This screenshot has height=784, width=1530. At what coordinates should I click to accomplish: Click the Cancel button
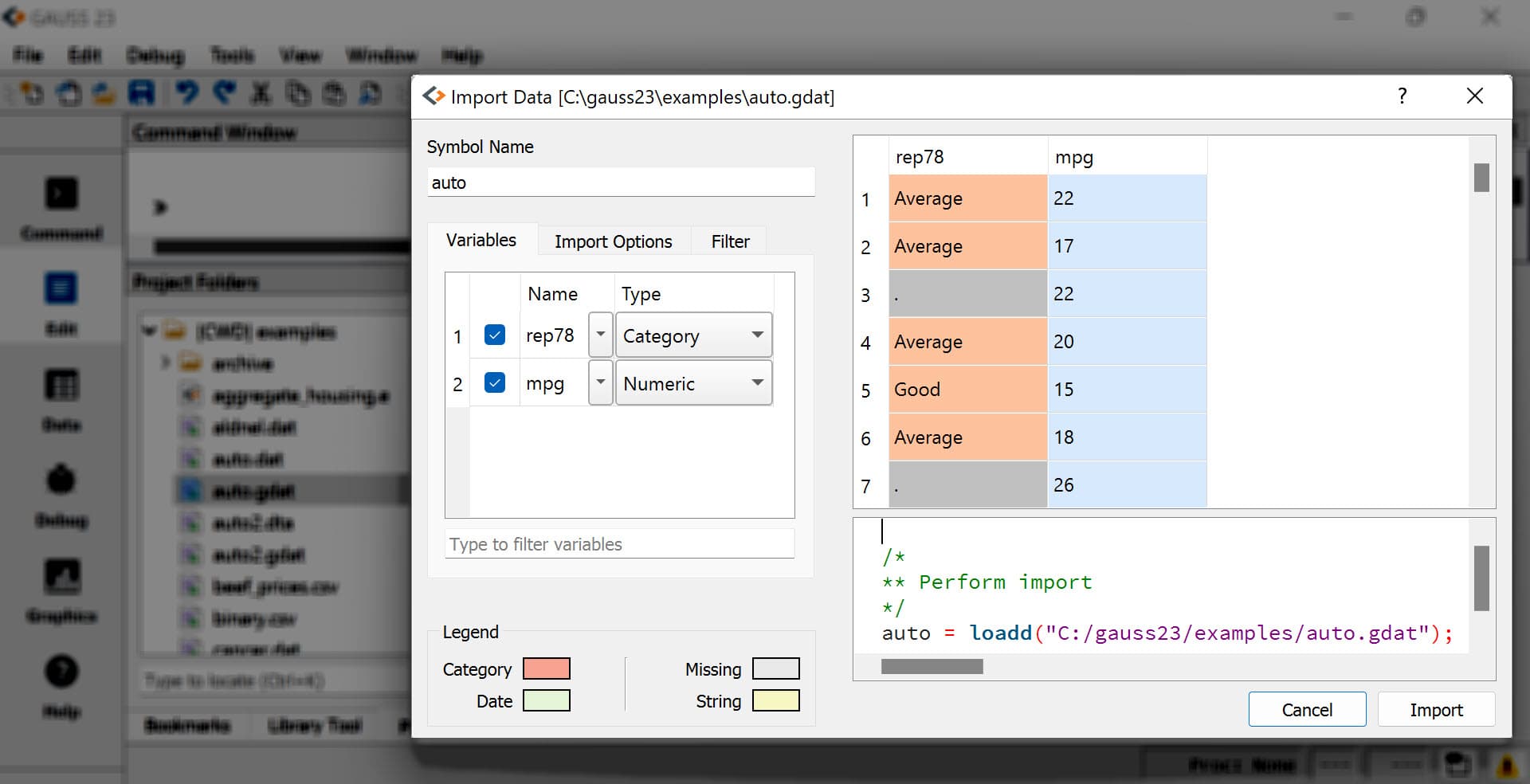click(1307, 709)
